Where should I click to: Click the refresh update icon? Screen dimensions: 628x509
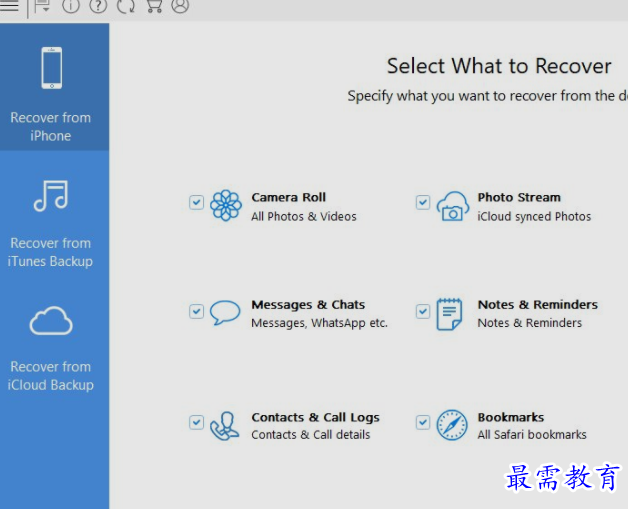[x=126, y=6]
